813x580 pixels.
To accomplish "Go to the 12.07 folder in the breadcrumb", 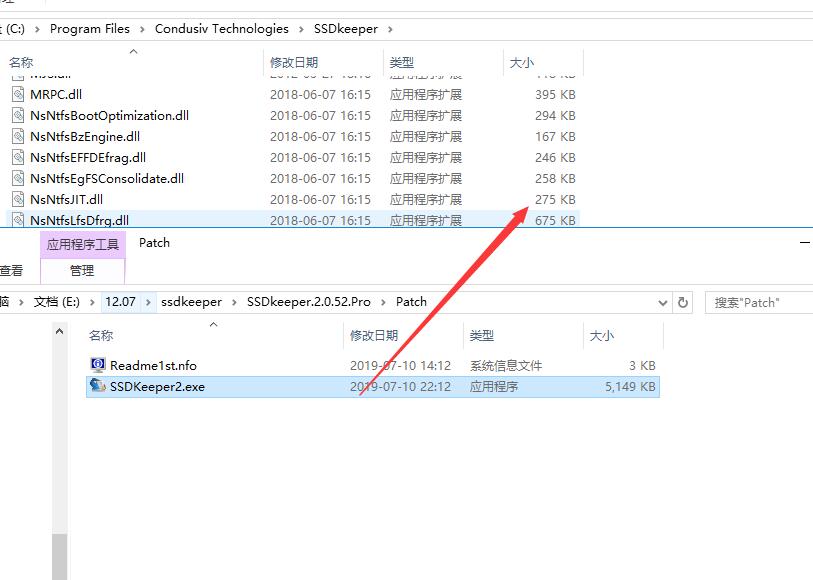I will point(120,302).
